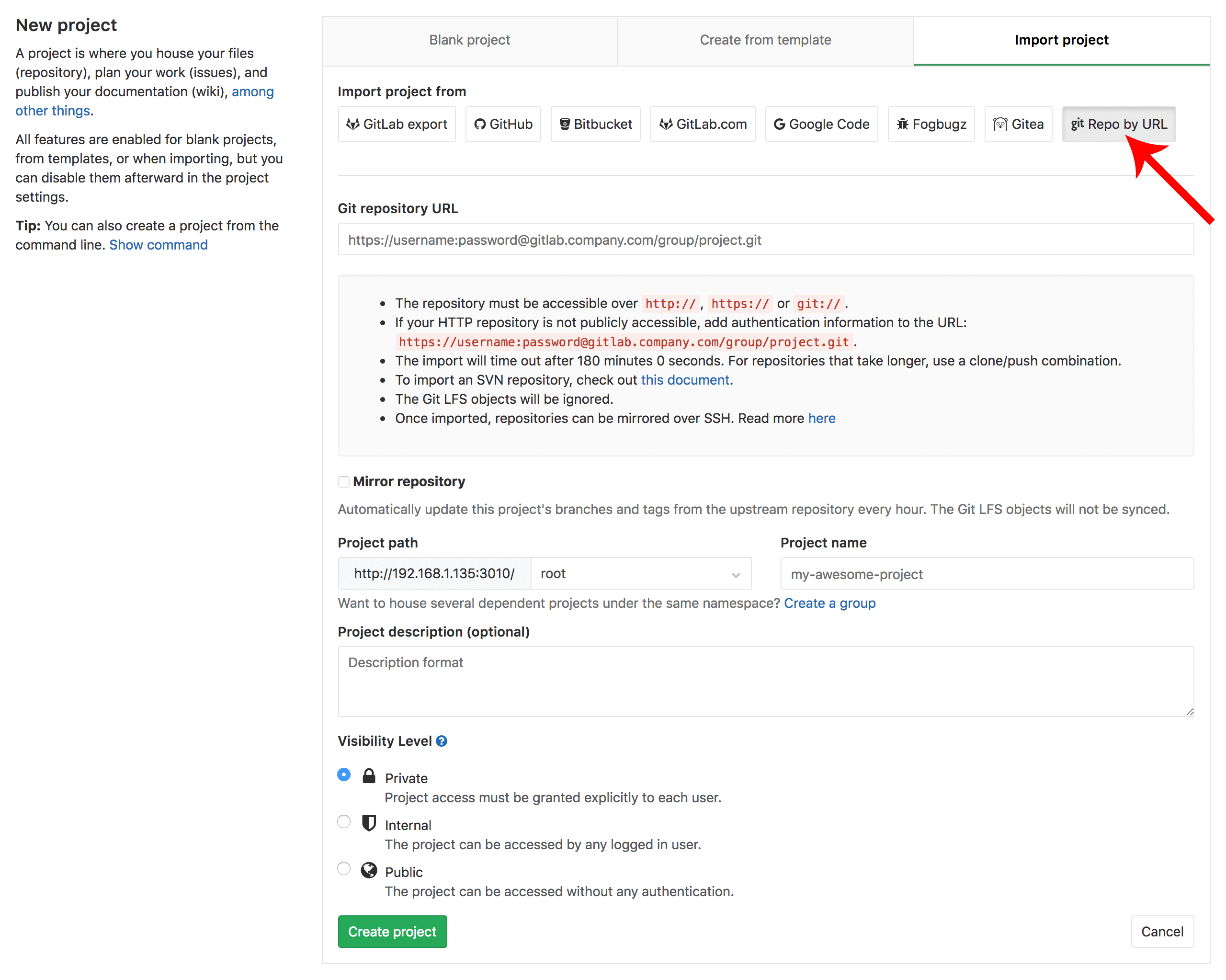This screenshot has width=1226, height=980.
Task: Open the Create from template tab
Action: coord(765,40)
